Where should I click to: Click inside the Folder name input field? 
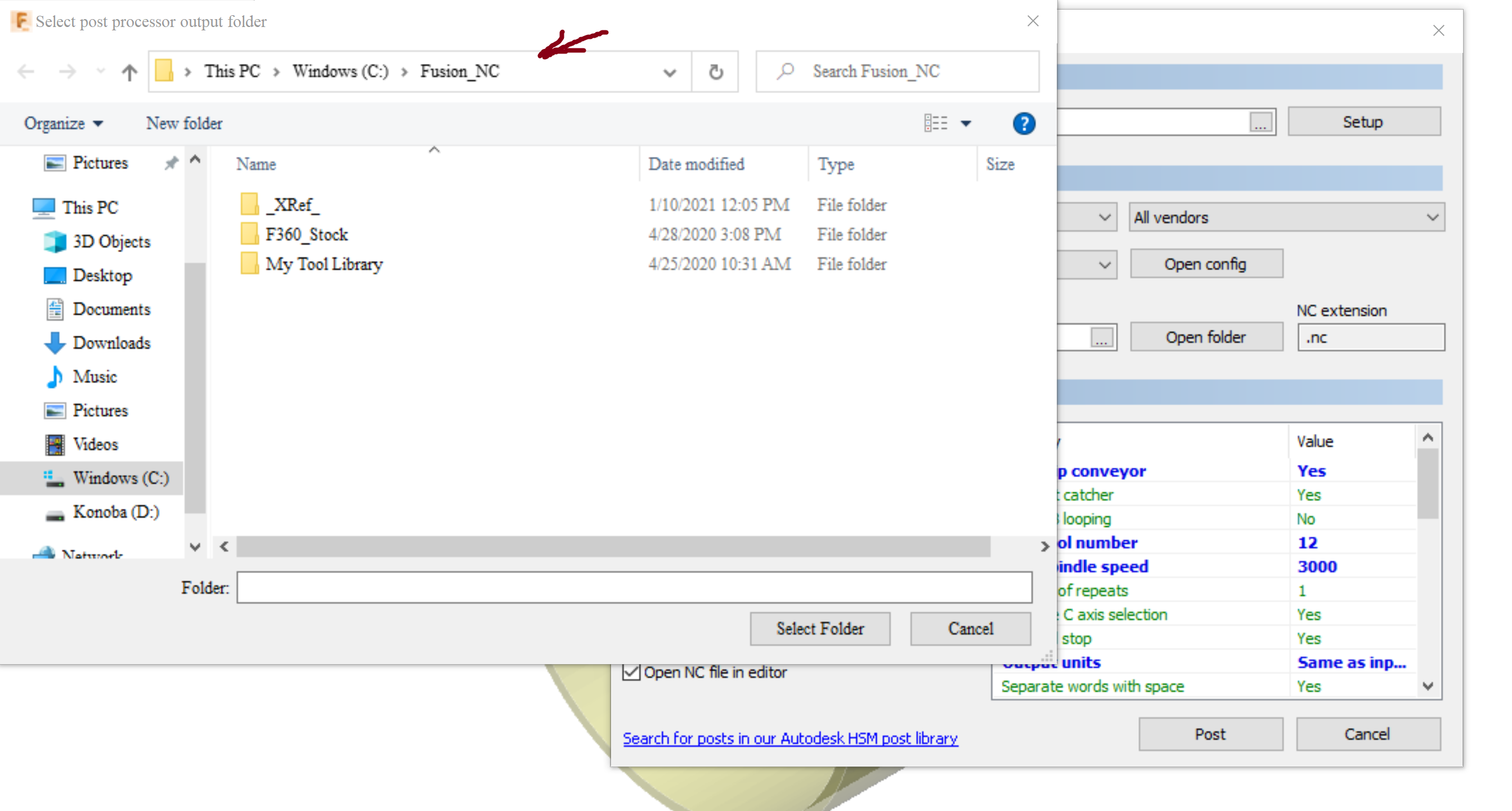(634, 586)
